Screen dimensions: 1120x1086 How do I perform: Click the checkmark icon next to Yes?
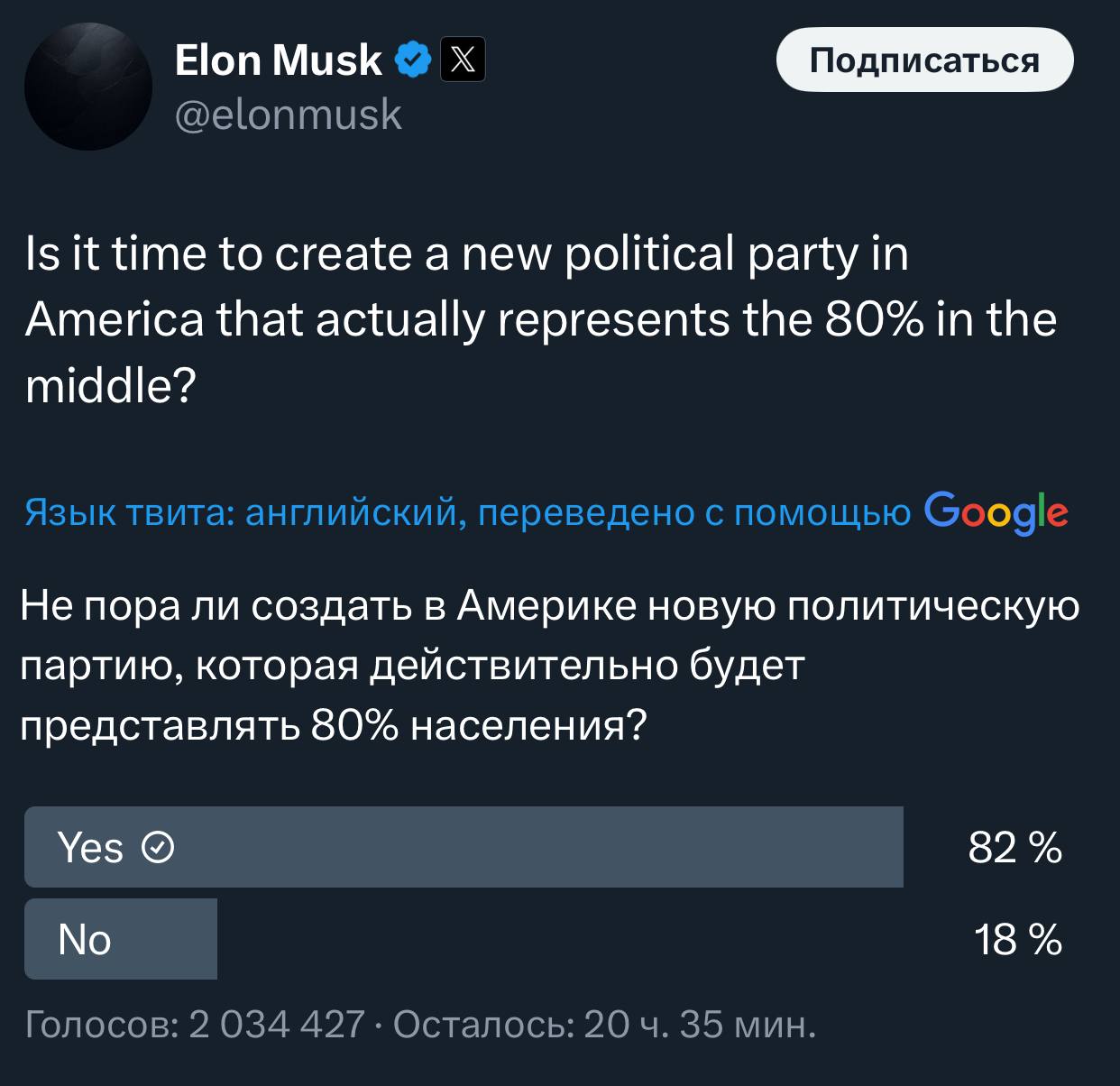(159, 848)
